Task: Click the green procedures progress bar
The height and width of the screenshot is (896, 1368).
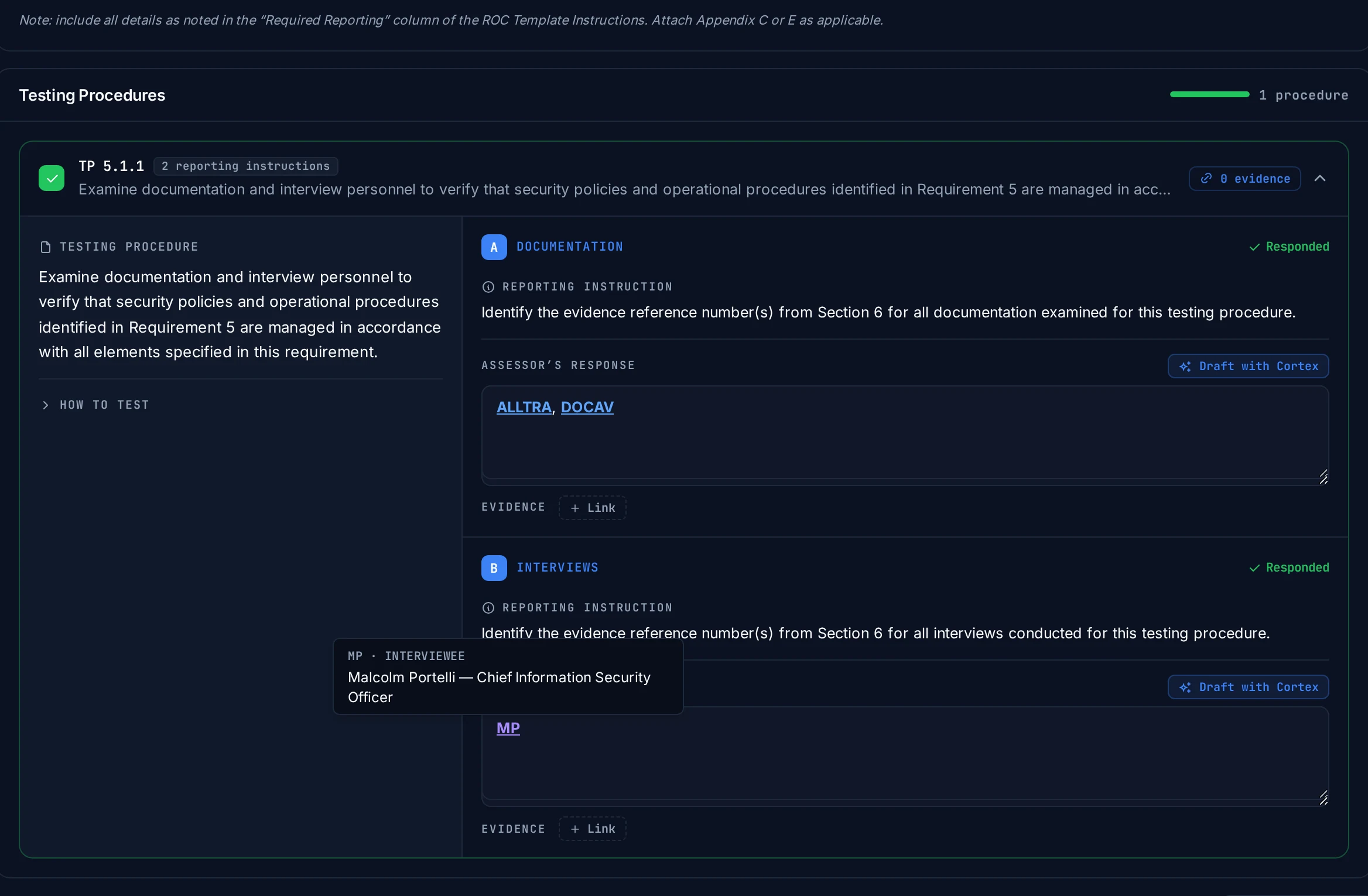Action: coord(1210,94)
